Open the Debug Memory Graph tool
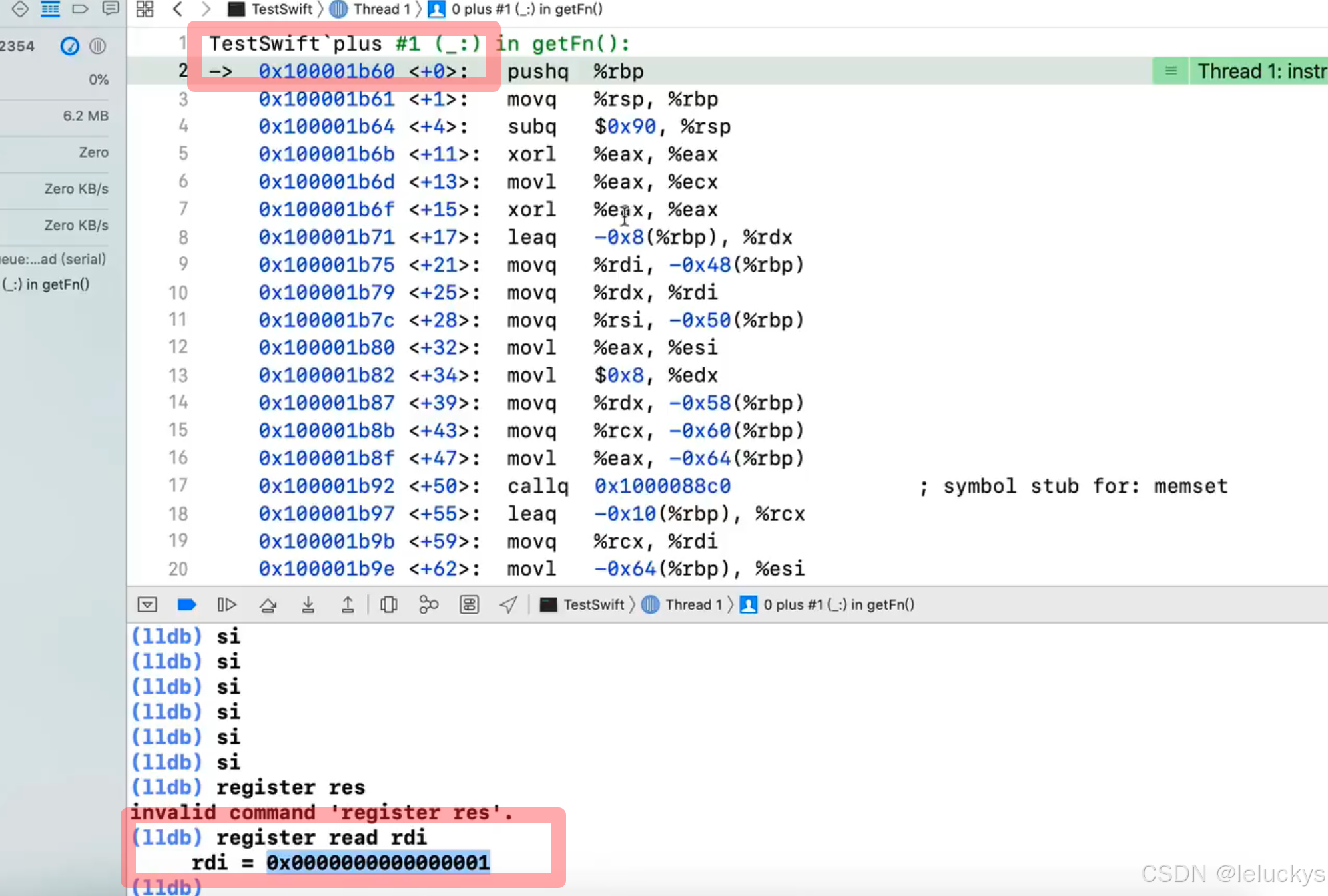This screenshot has width=1328, height=896. (428, 604)
